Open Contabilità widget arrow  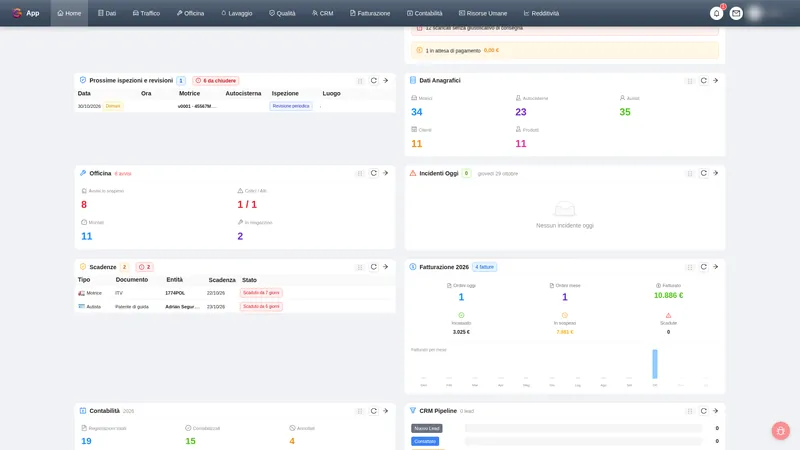[x=386, y=411]
